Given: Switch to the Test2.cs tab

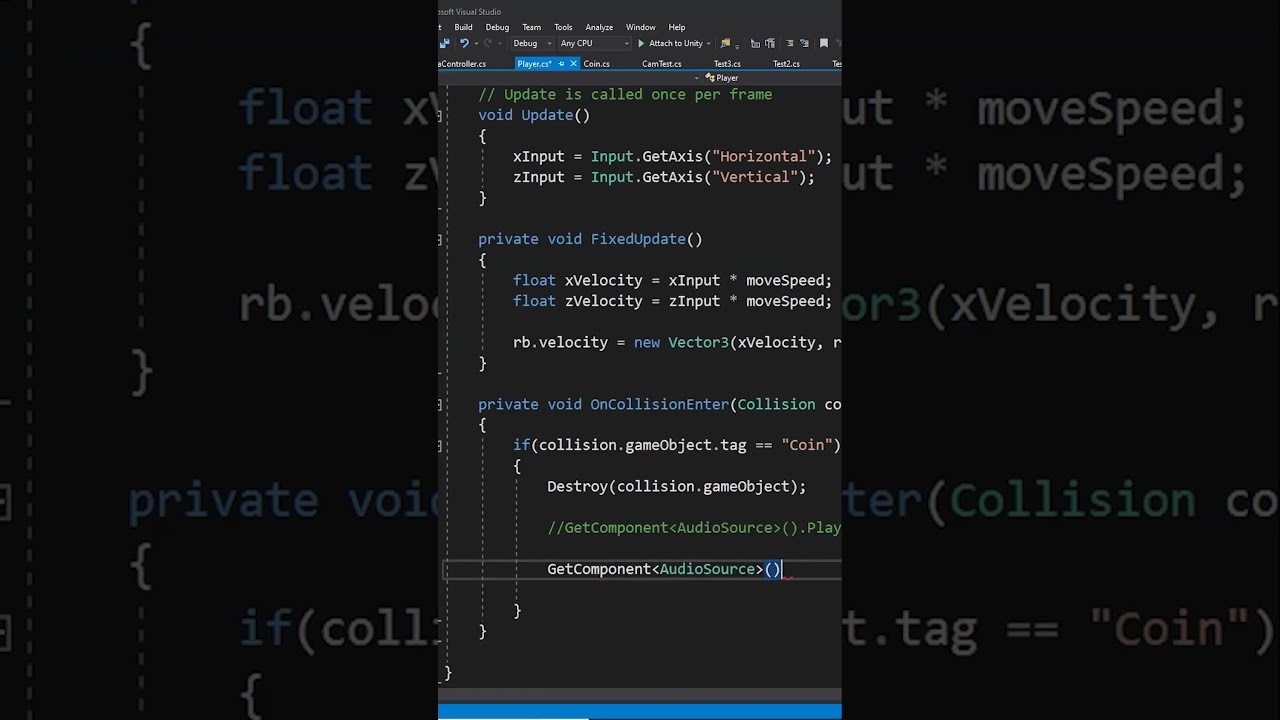Looking at the screenshot, I should (786, 64).
